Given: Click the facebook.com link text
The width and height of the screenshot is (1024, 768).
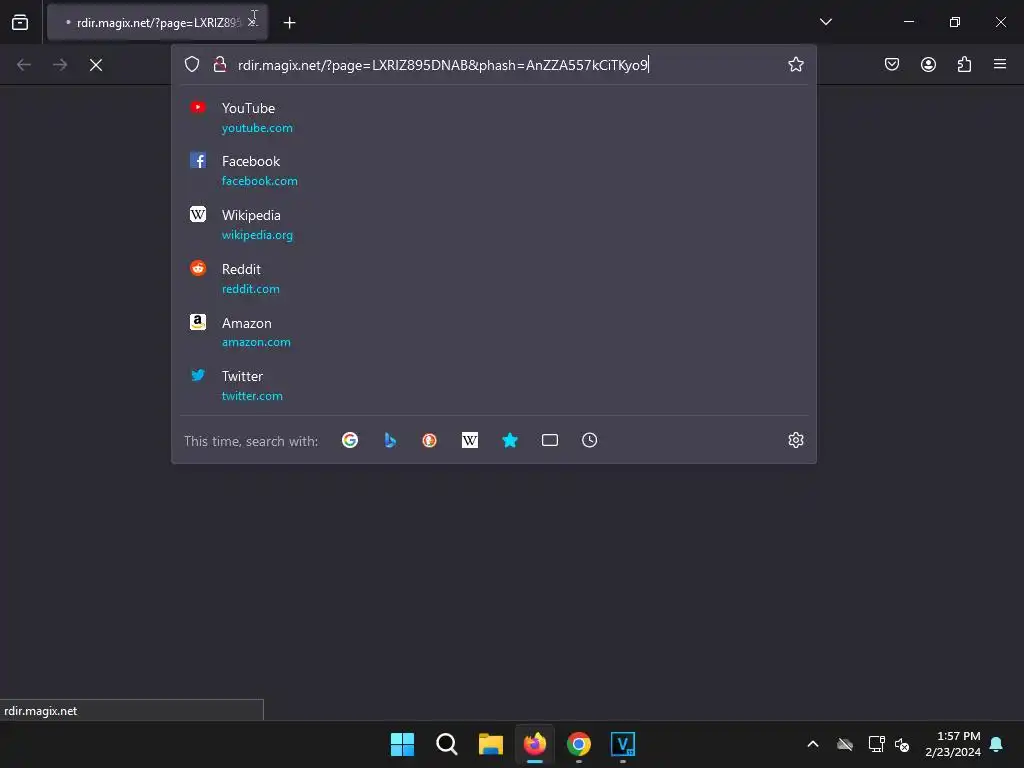Looking at the screenshot, I should (x=259, y=181).
